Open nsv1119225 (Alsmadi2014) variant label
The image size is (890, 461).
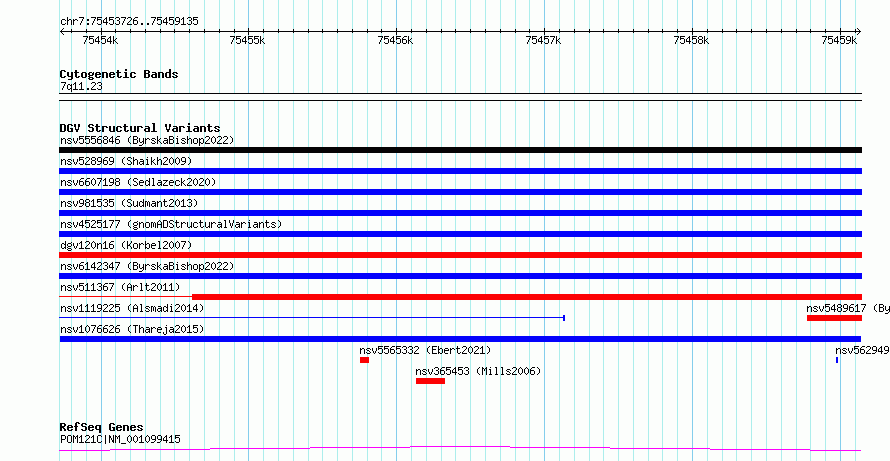click(x=132, y=308)
